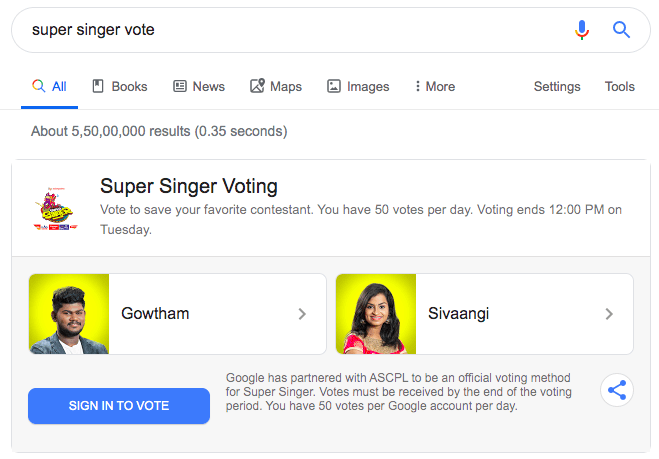The width and height of the screenshot is (659, 459).
Task: Click the voice search microphone icon
Action: point(582,30)
